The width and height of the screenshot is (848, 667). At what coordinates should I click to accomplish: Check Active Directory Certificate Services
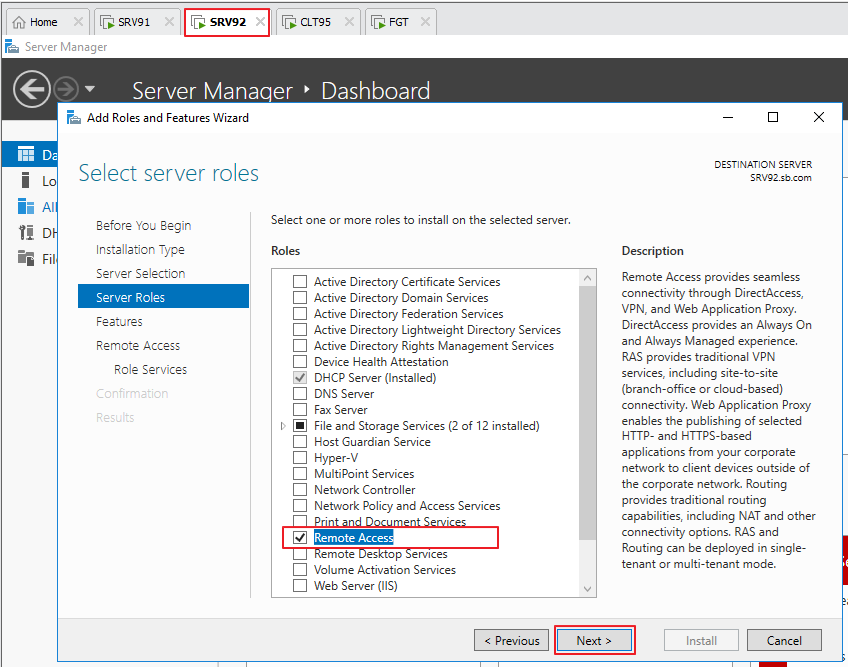pyautogui.click(x=300, y=282)
